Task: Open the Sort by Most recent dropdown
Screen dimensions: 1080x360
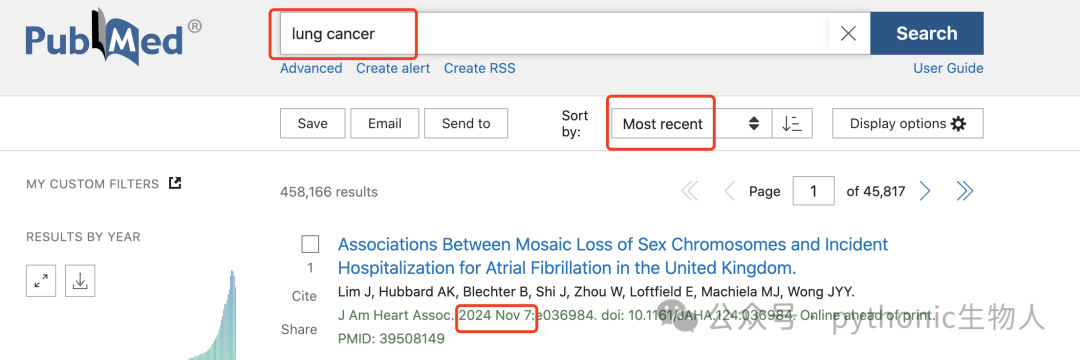Action: click(692, 123)
